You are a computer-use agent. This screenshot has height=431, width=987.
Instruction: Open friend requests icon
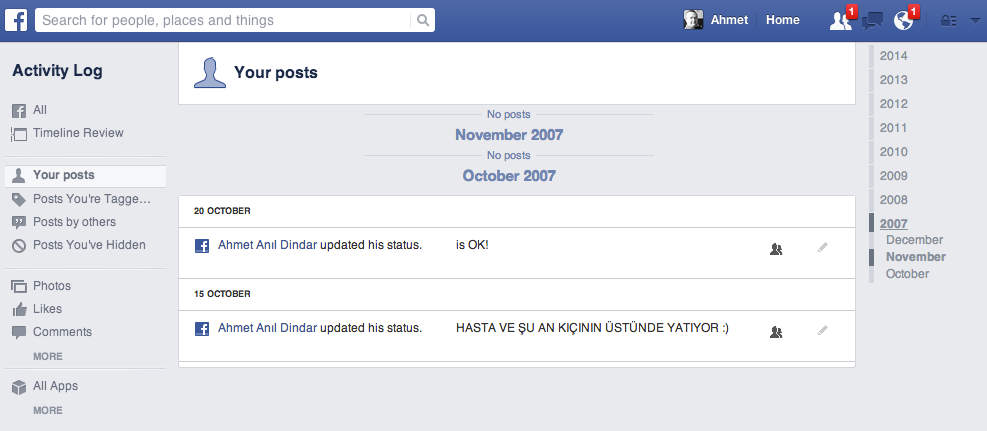click(842, 21)
